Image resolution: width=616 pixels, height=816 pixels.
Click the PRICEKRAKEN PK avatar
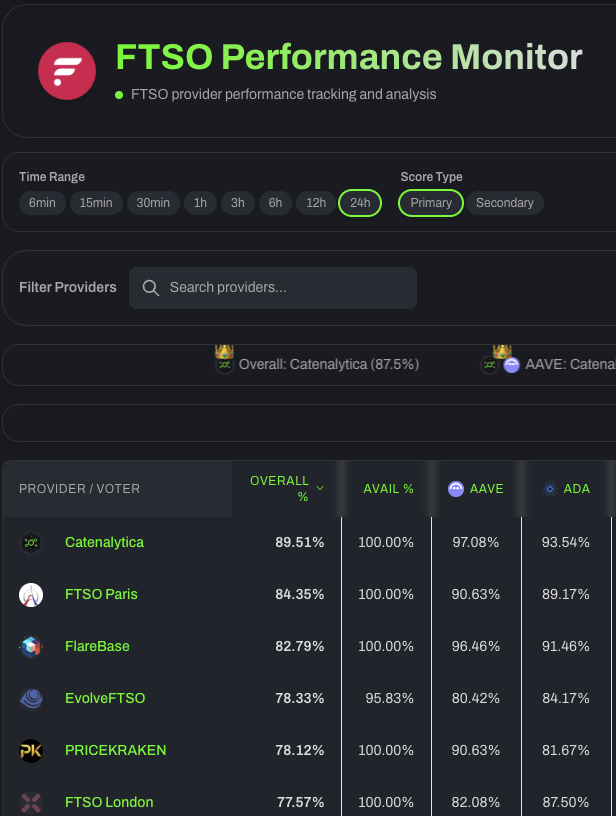coord(31,751)
